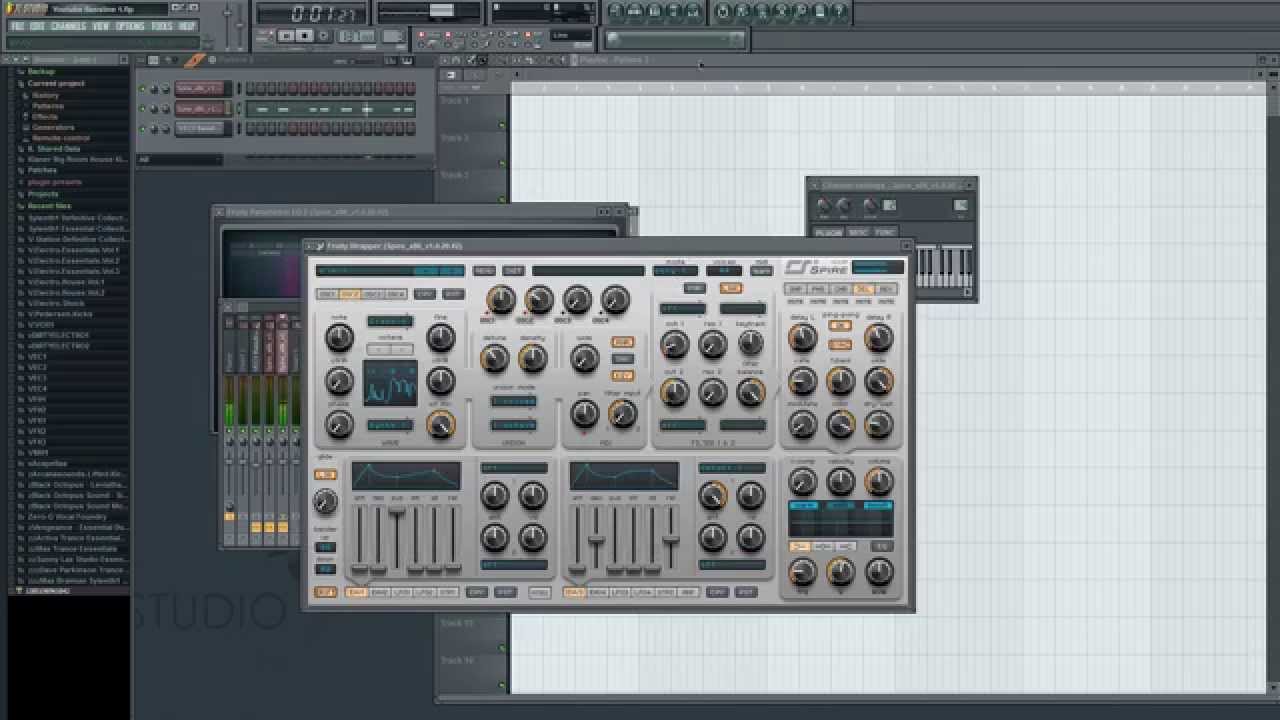Open the TOOLS menu

(161, 26)
